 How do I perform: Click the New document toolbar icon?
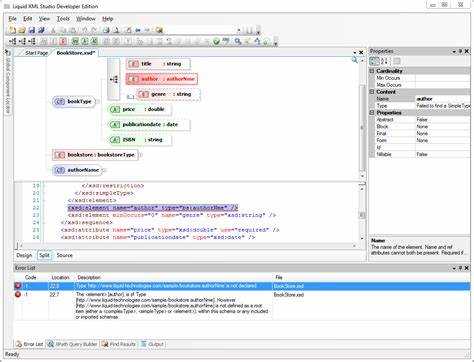click(x=12, y=30)
